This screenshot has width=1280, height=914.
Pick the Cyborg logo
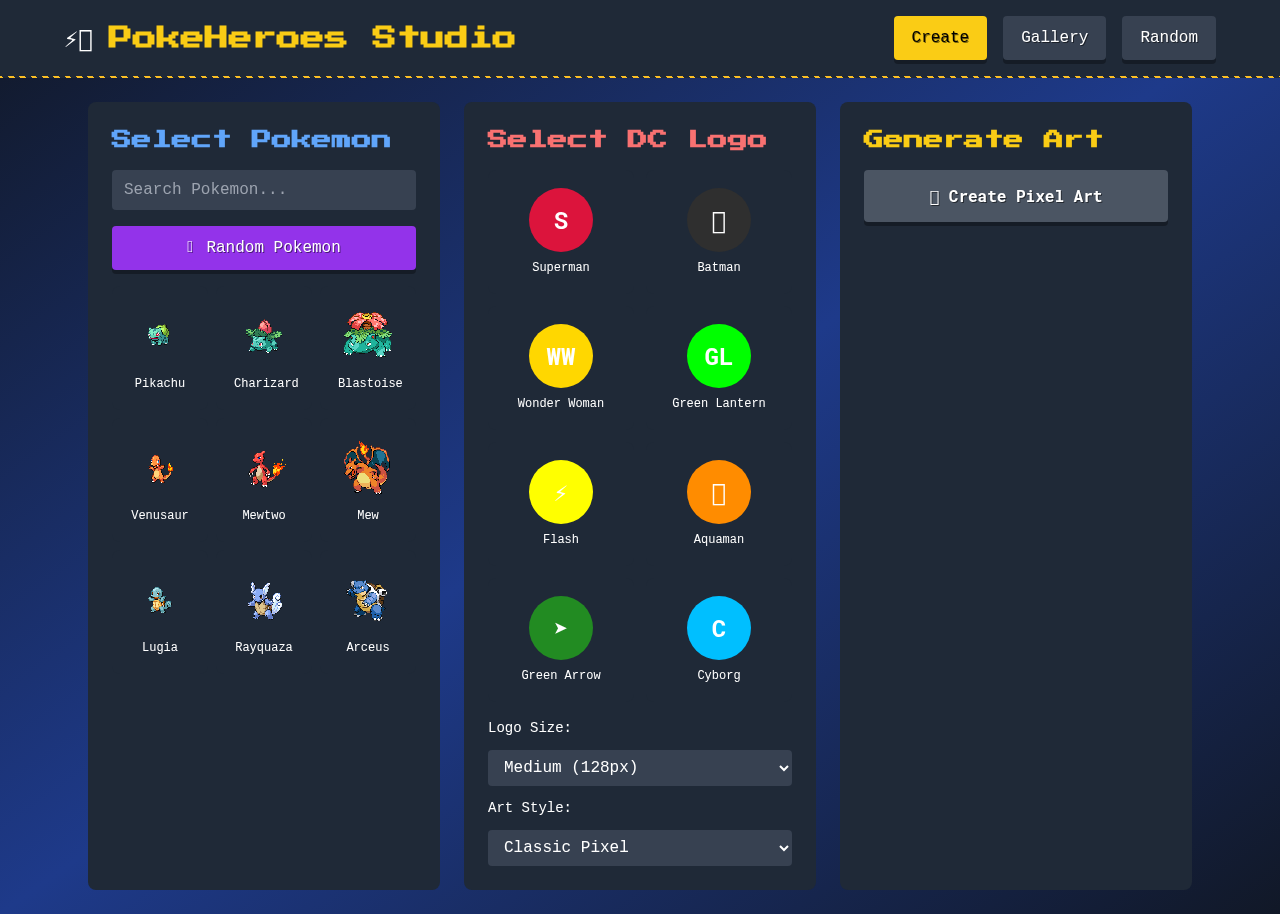pyautogui.click(x=718, y=627)
